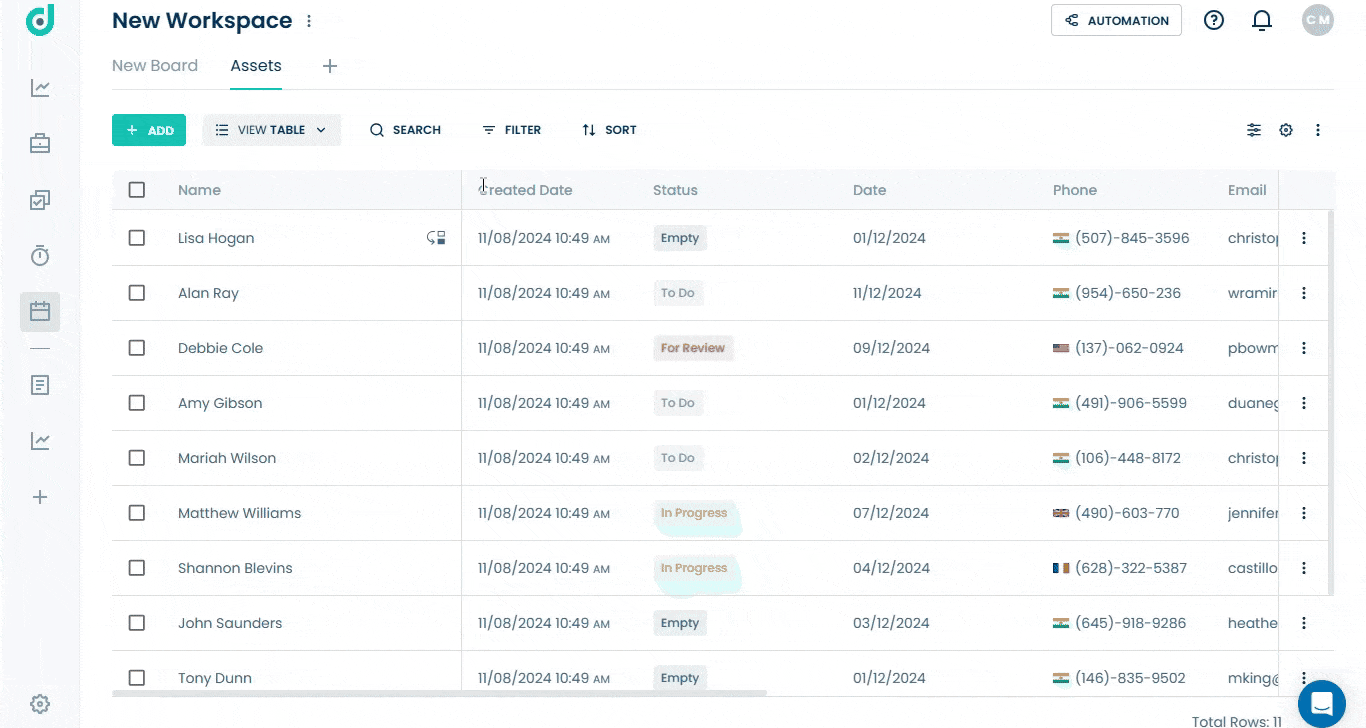Open the help question mark icon
Image resolution: width=1366 pixels, height=728 pixels.
(1214, 20)
